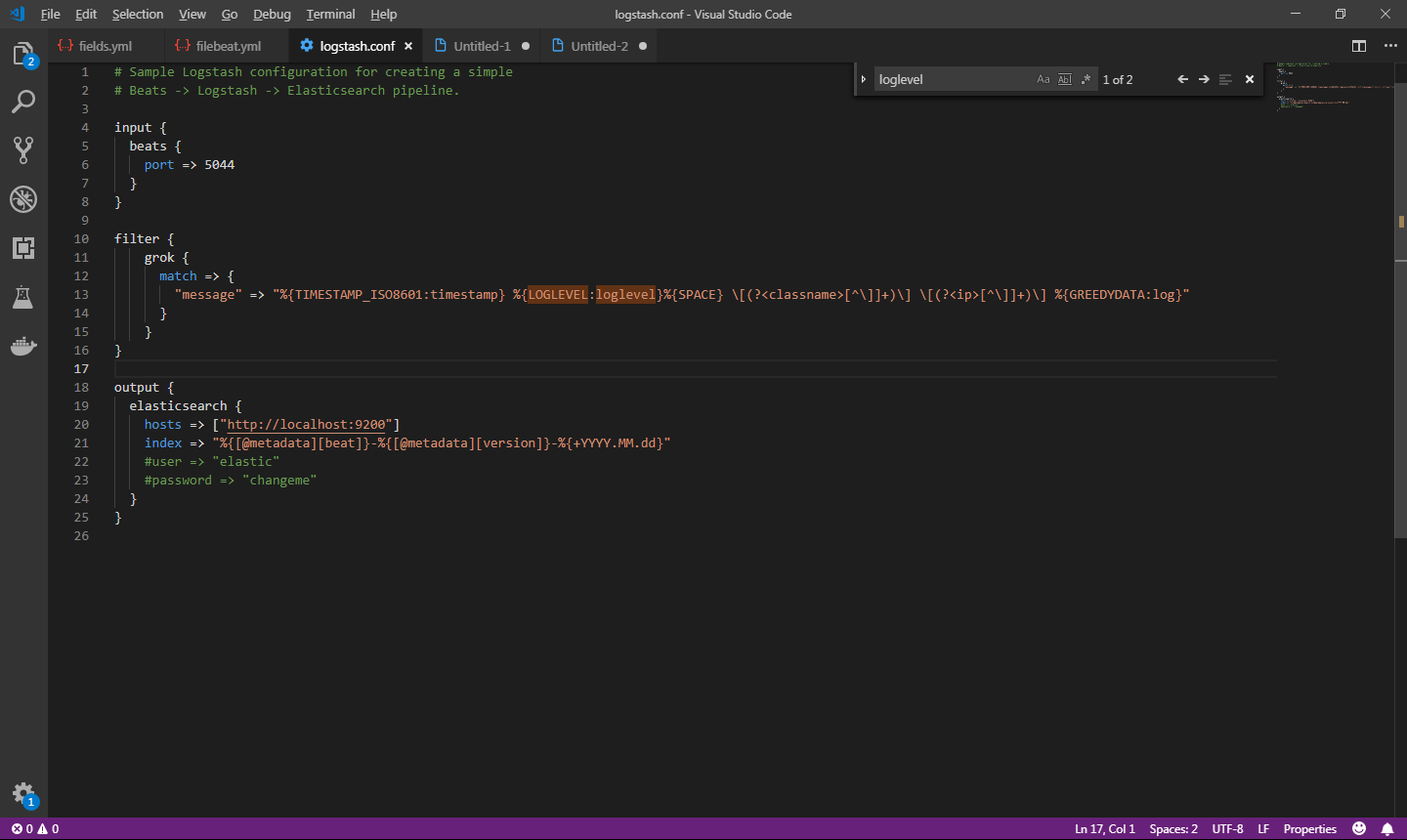The height and width of the screenshot is (840, 1407).
Task: Close the logstash.conf tab
Action: [408, 46]
